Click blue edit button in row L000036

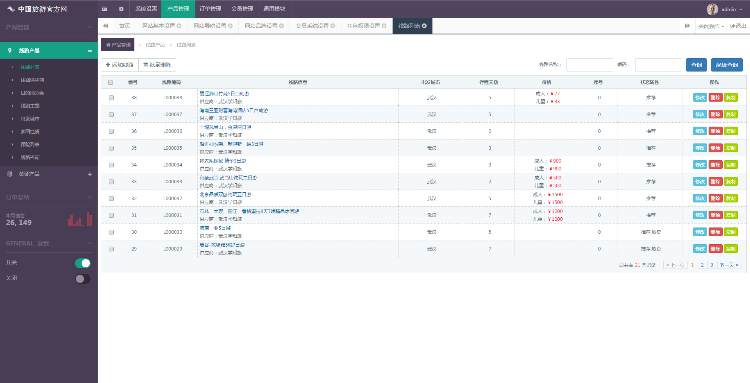[x=699, y=131]
